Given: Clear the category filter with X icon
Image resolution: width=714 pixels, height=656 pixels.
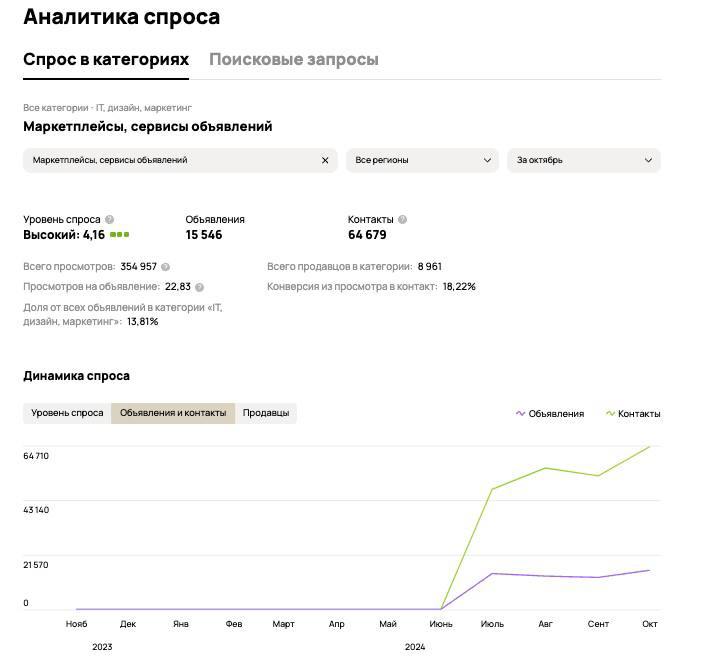Looking at the screenshot, I should click(x=325, y=160).
